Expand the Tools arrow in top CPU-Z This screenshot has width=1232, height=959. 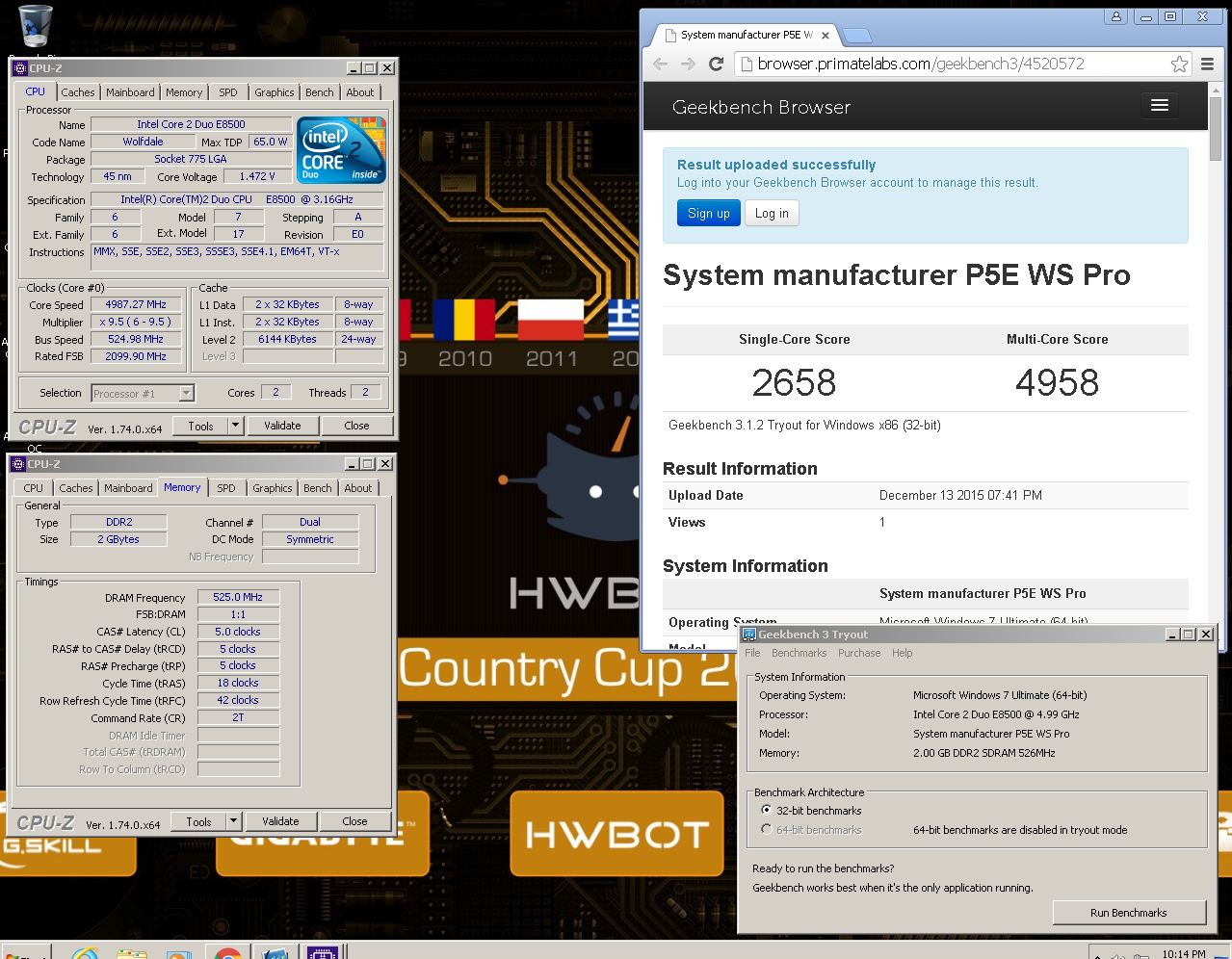tap(235, 426)
